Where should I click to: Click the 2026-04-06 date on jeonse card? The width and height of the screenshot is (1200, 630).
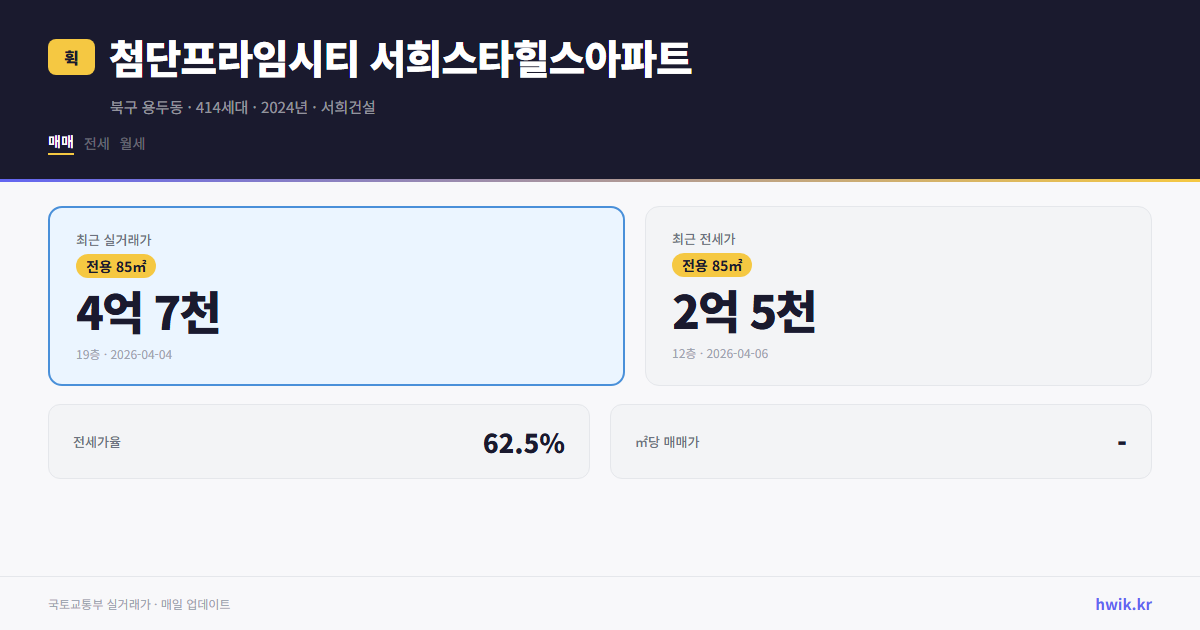(x=739, y=354)
